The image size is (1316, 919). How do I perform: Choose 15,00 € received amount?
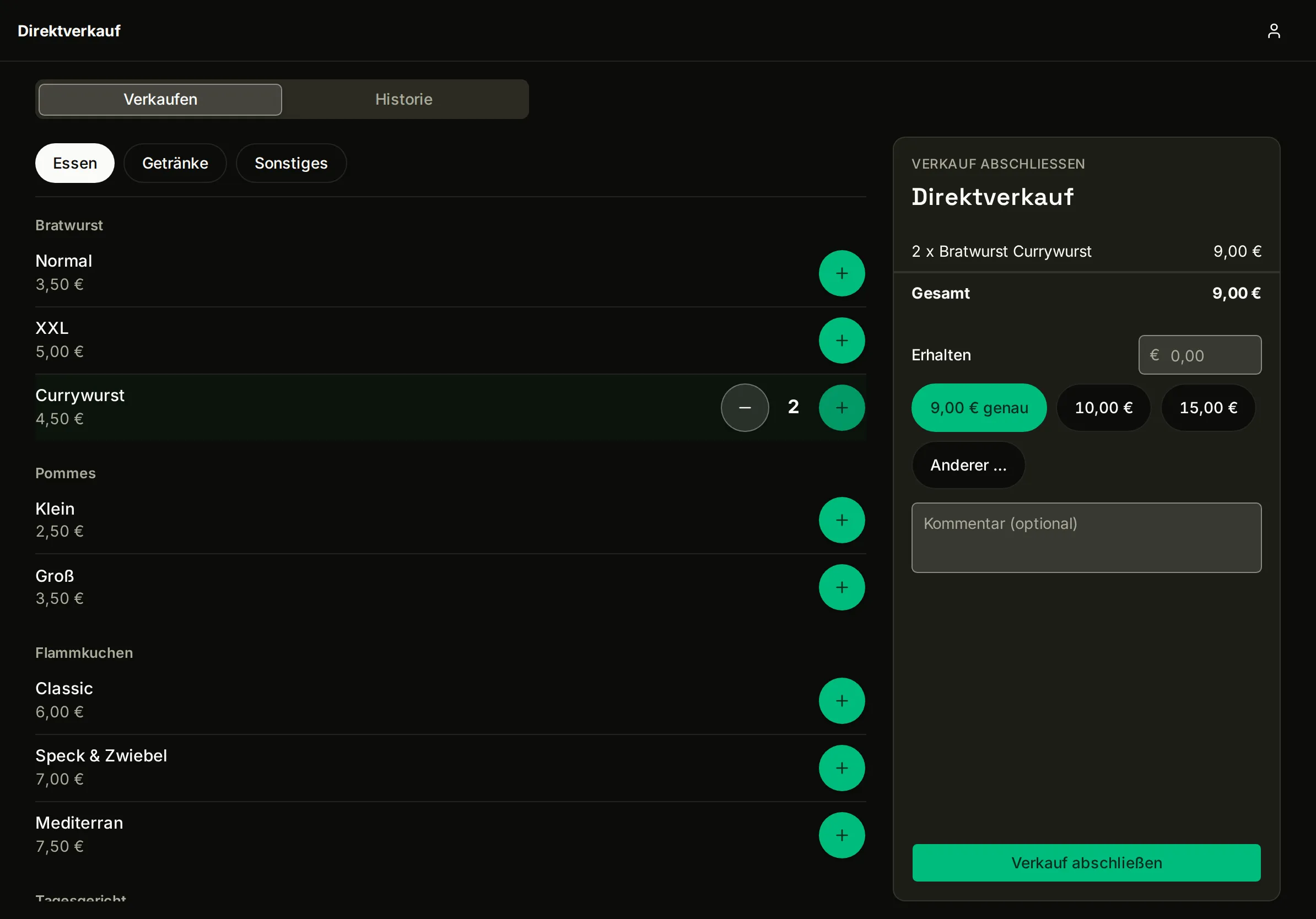1208,407
